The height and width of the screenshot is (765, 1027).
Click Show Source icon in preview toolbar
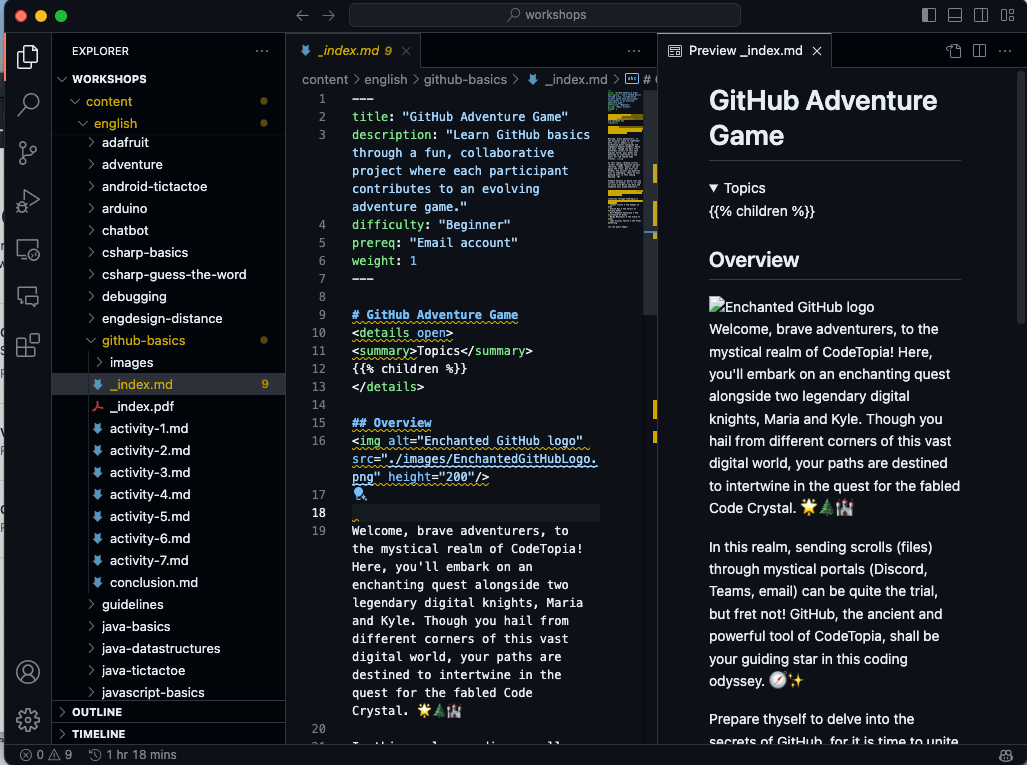pyautogui.click(x=954, y=51)
